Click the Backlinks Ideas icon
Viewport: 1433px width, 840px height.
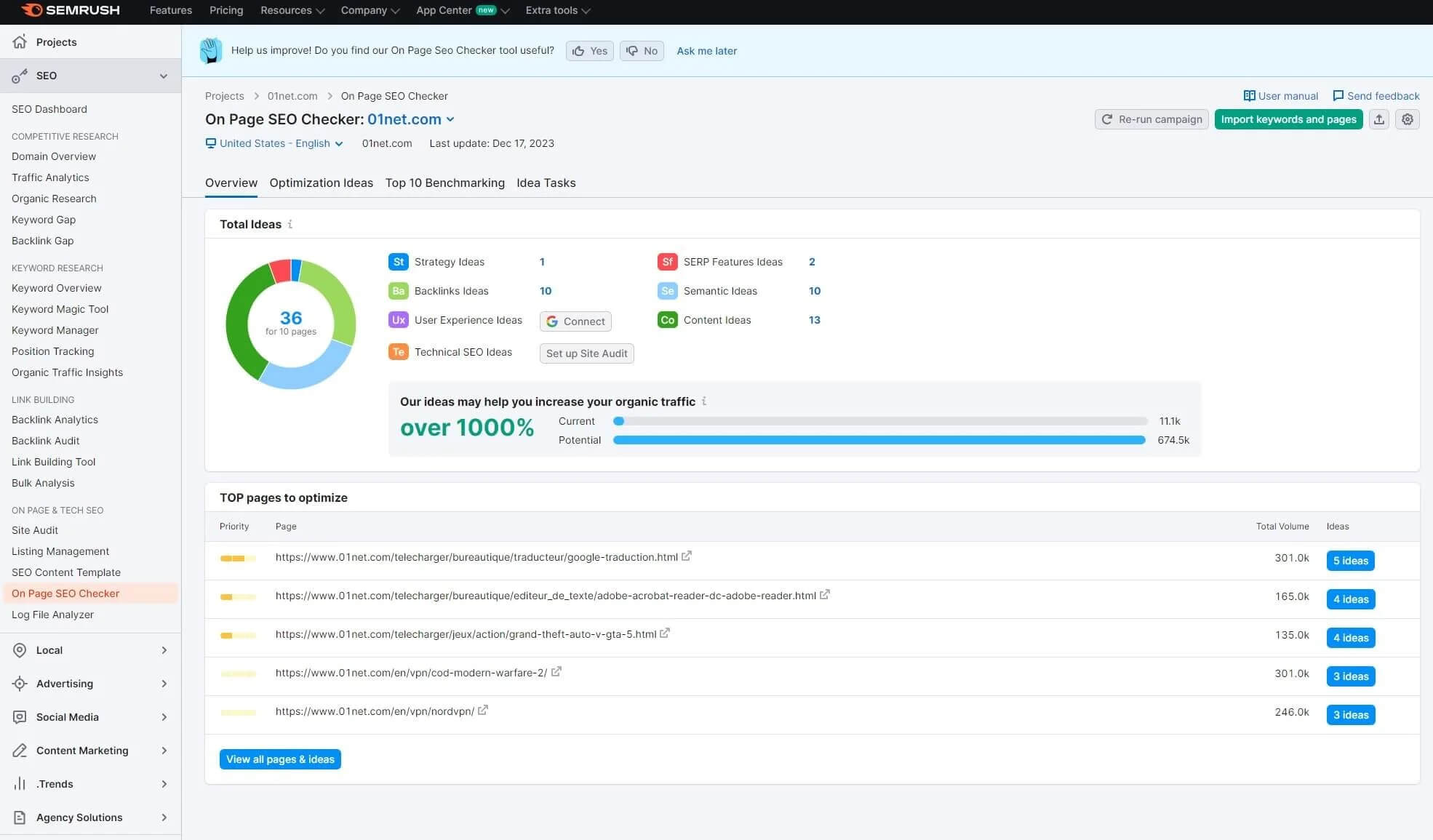(396, 291)
